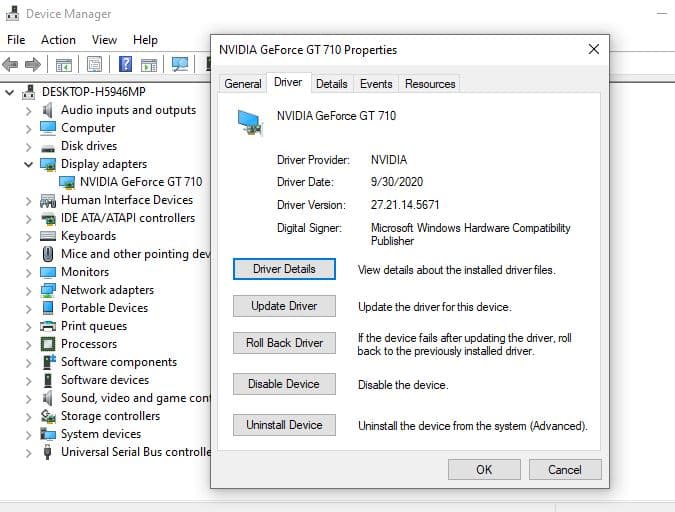Screen dimensions: 675x512
Task: Switch to the General tab
Action: click(243, 84)
